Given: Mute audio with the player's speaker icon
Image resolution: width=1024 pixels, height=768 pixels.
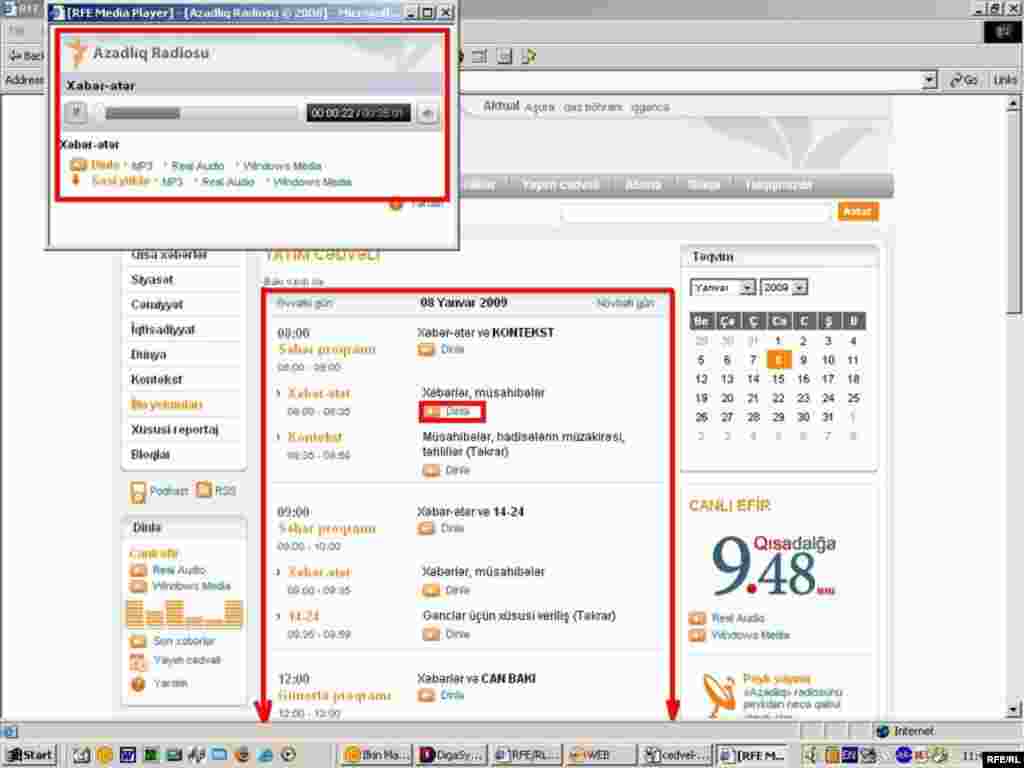Looking at the screenshot, I should (x=428, y=113).
